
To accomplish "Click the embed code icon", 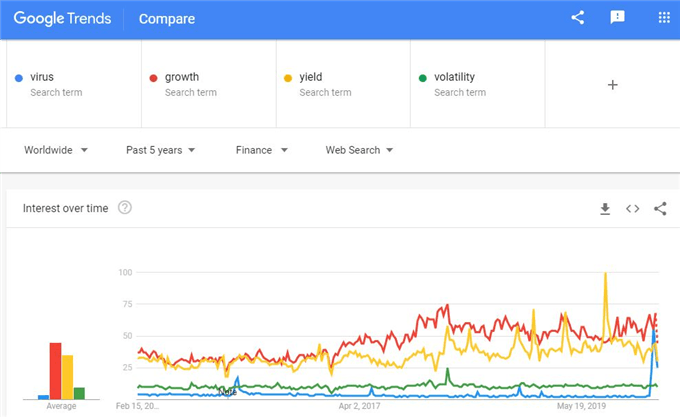I will (632, 208).
